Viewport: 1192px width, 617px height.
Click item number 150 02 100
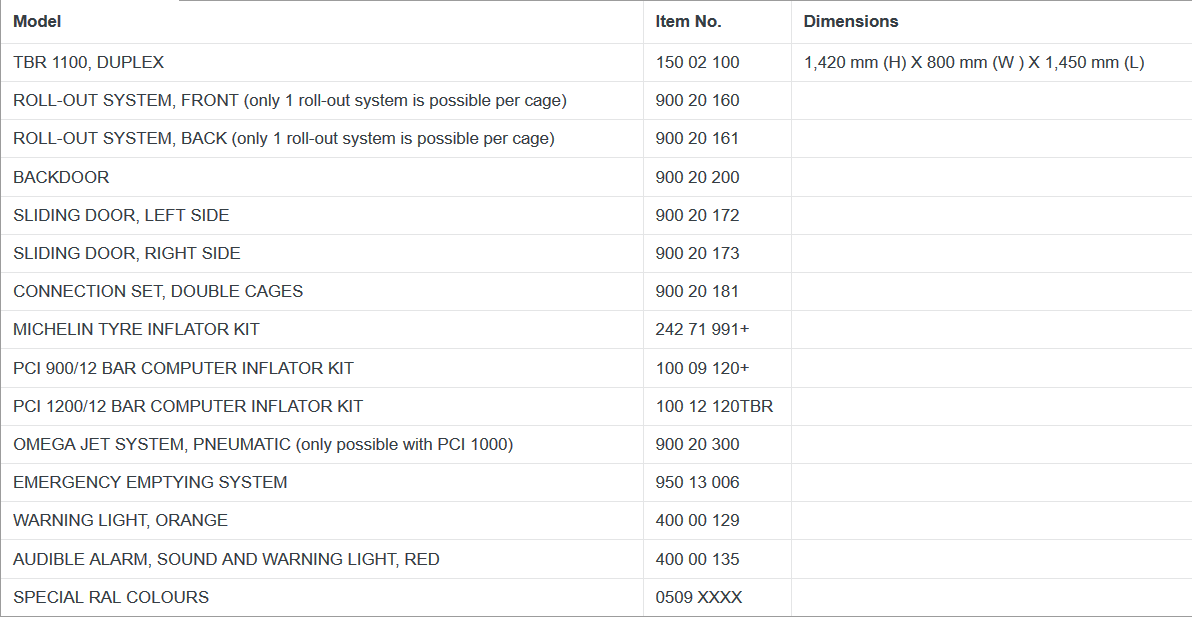coord(697,62)
